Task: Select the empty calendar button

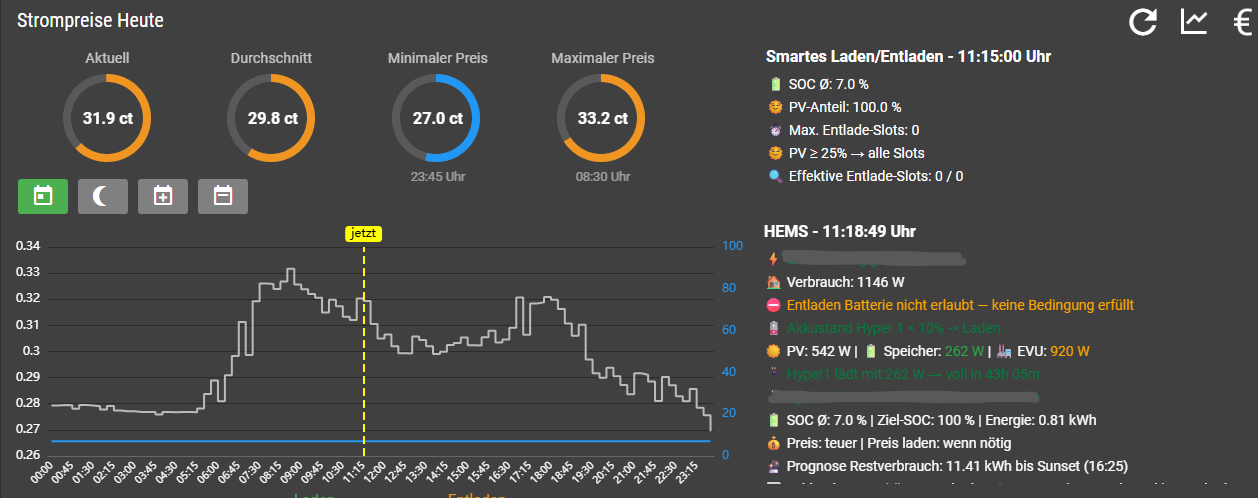Action: pos(222,196)
